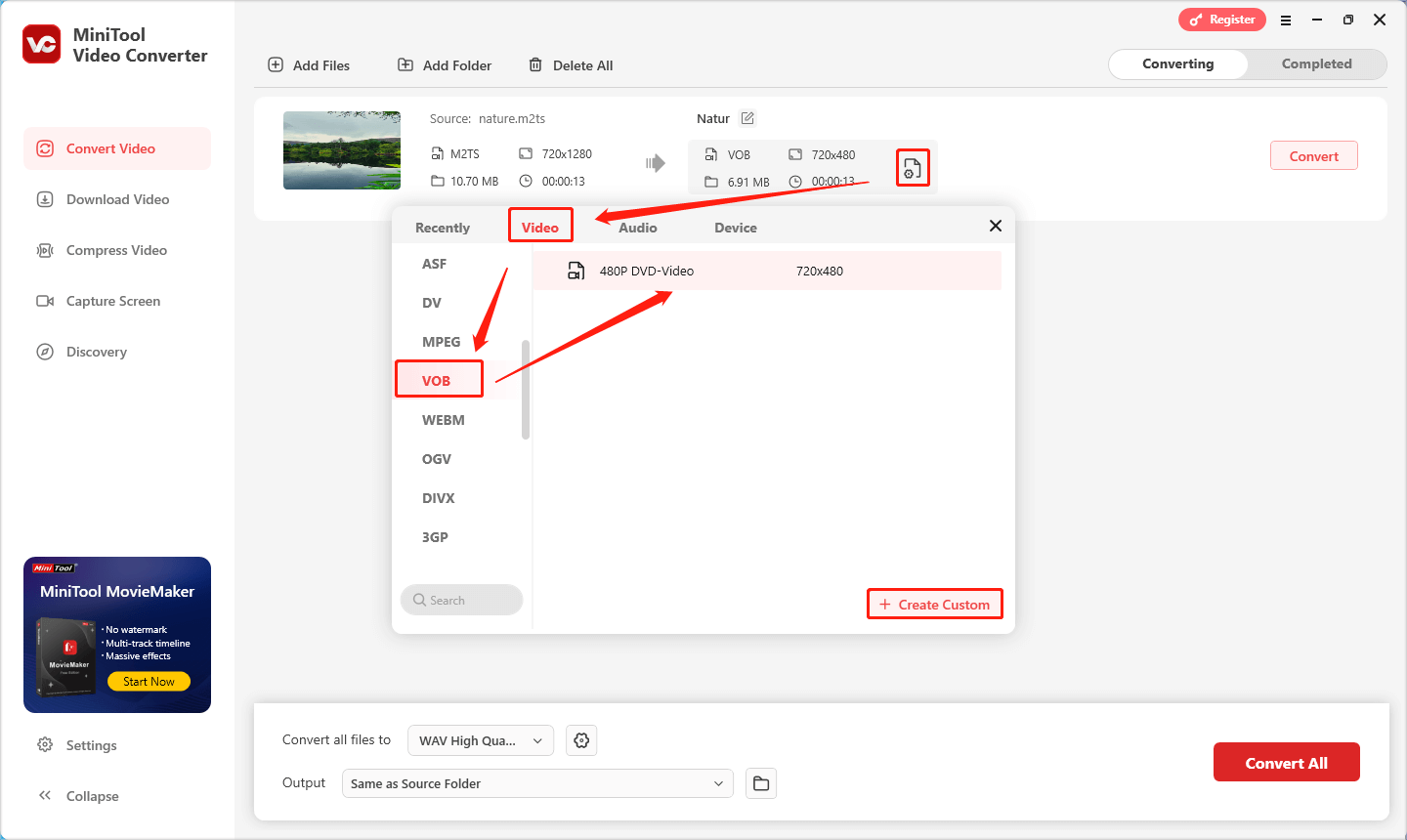Click Delete All
This screenshot has height=840, width=1407.
[x=571, y=65]
